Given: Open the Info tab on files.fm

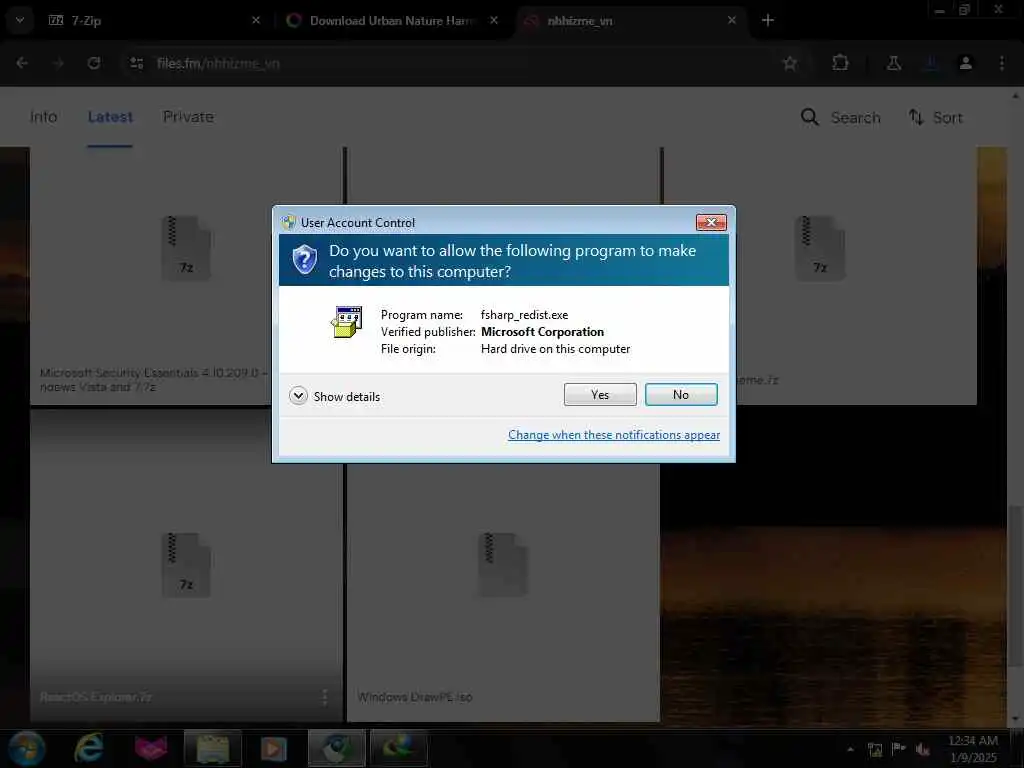Looking at the screenshot, I should click(x=44, y=117).
